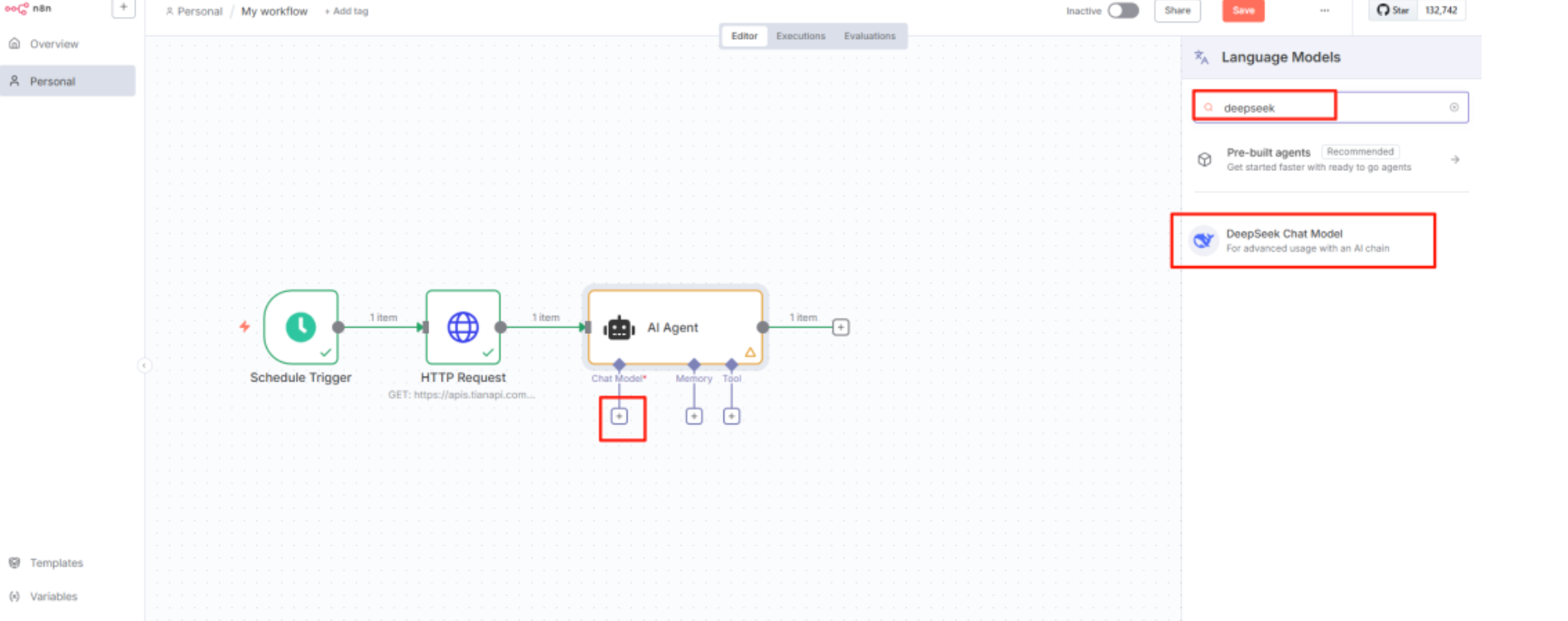Viewport: 1568px width, 621px height.
Task: Click the GET tianapi URL text
Action: pyautogui.click(x=461, y=394)
